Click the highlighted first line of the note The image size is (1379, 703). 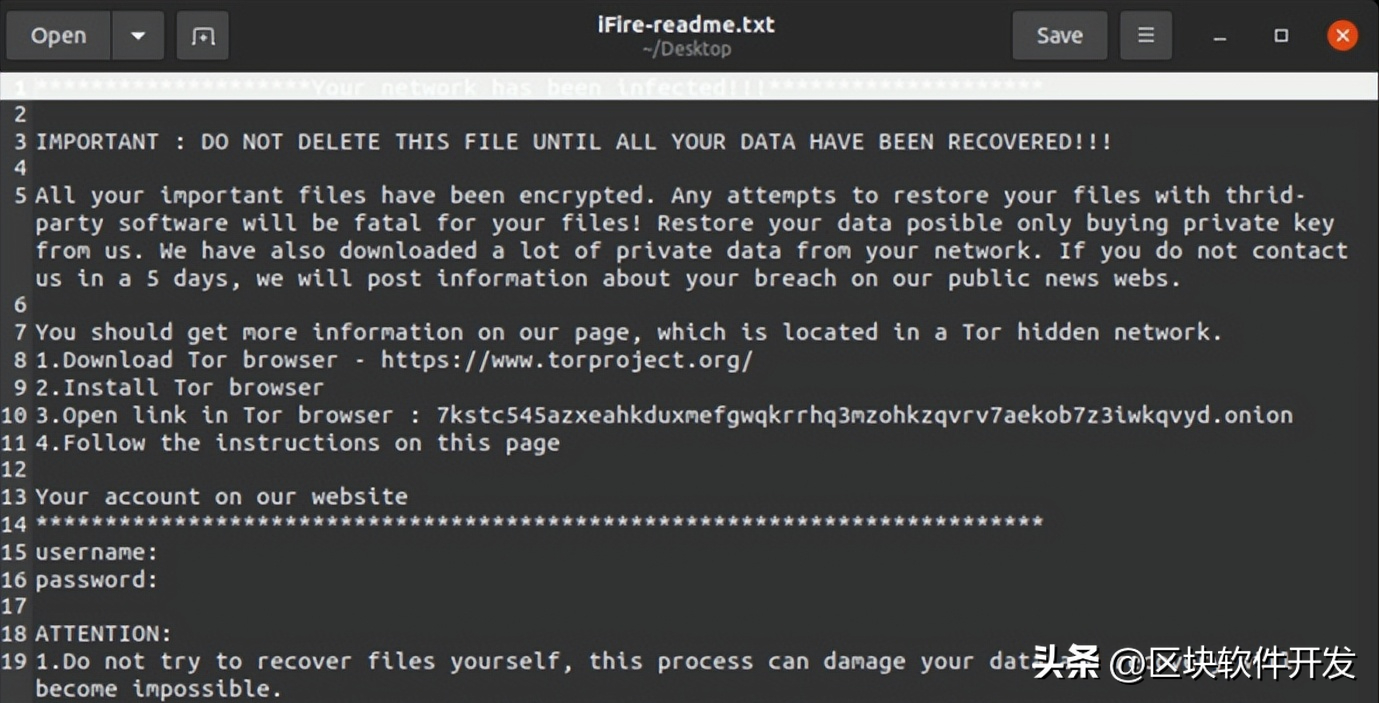540,88
